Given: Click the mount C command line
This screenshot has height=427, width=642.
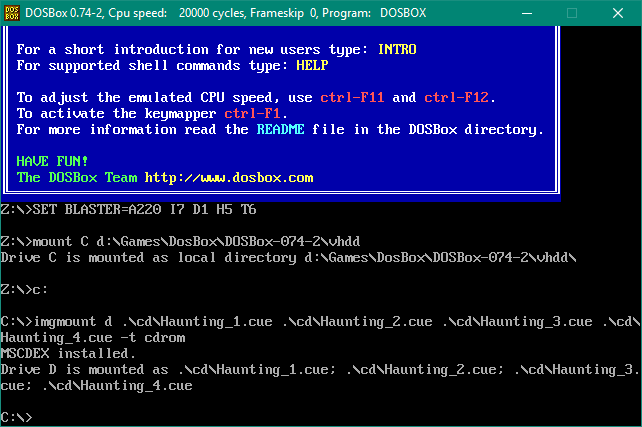Looking at the screenshot, I should (x=180, y=241).
